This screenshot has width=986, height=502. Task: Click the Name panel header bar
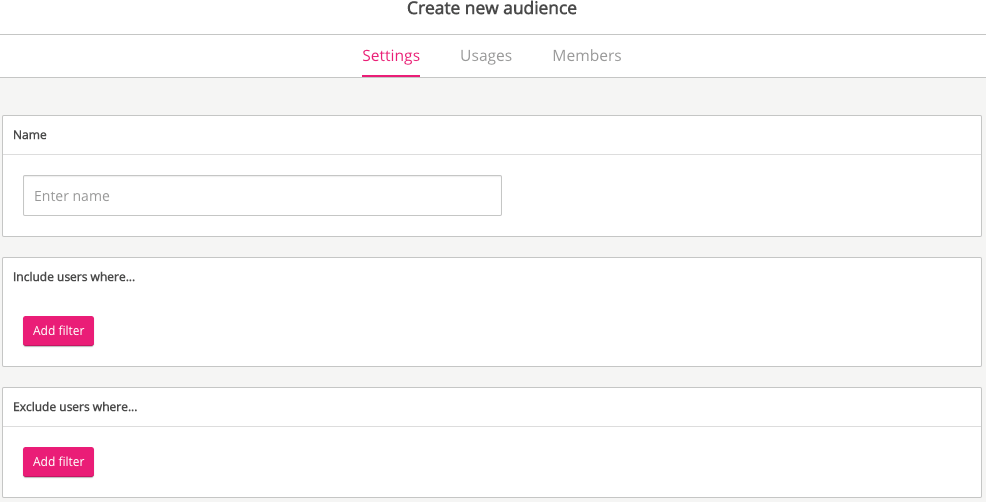500,135
